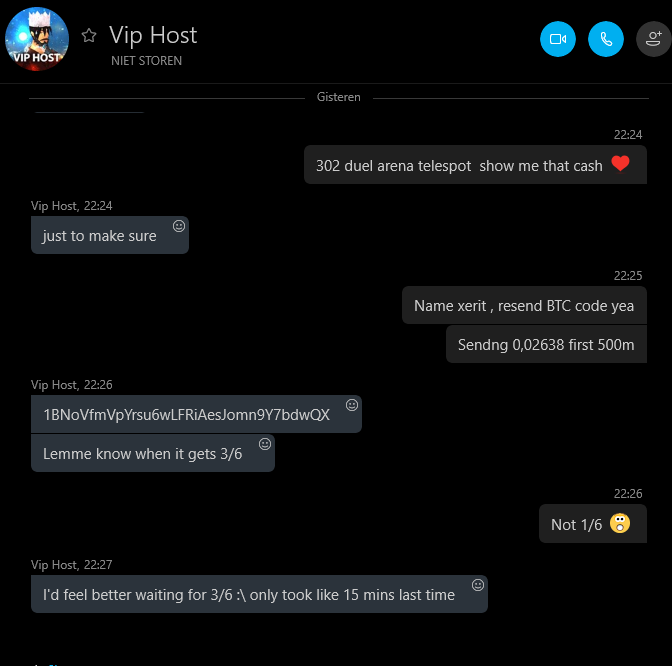Screen dimensions: 672x666
Task: Select the 'Not 1/6' message bubble
Action: (593, 524)
